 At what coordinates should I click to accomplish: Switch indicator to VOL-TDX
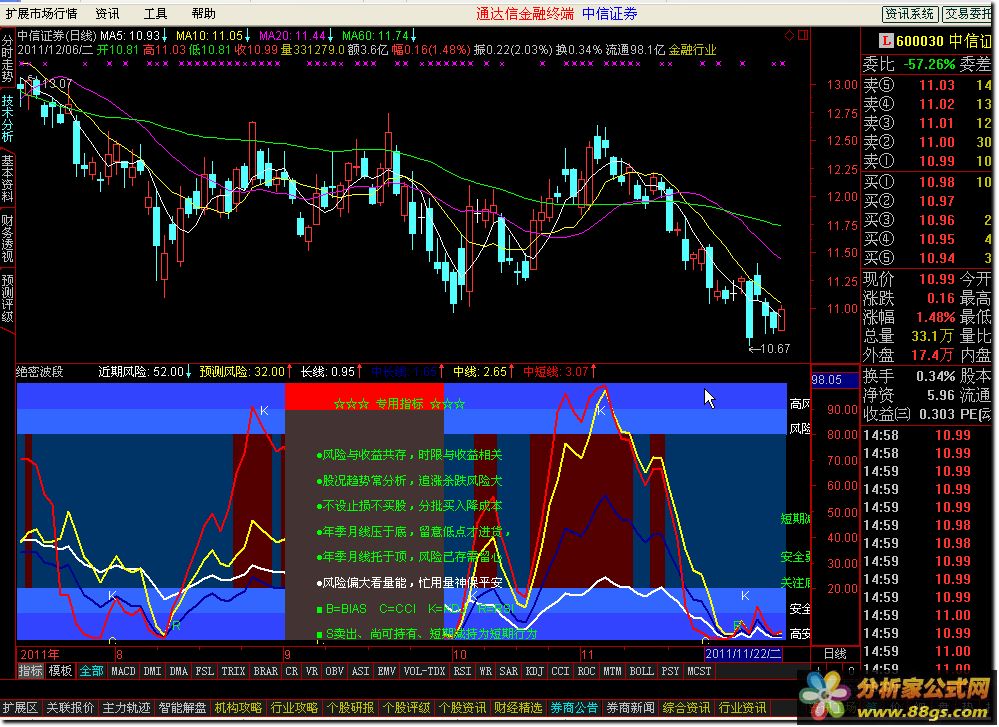(x=424, y=671)
